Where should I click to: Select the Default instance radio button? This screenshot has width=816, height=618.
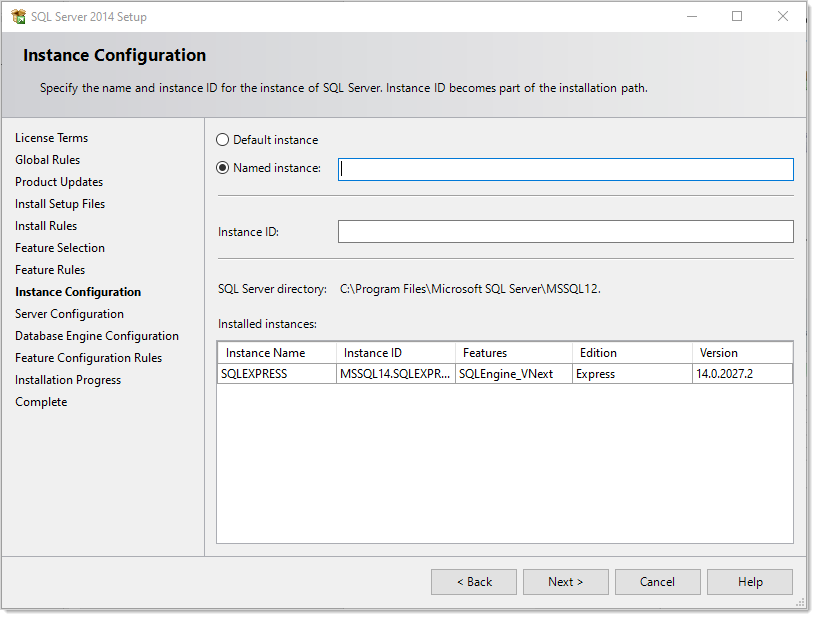[222, 140]
